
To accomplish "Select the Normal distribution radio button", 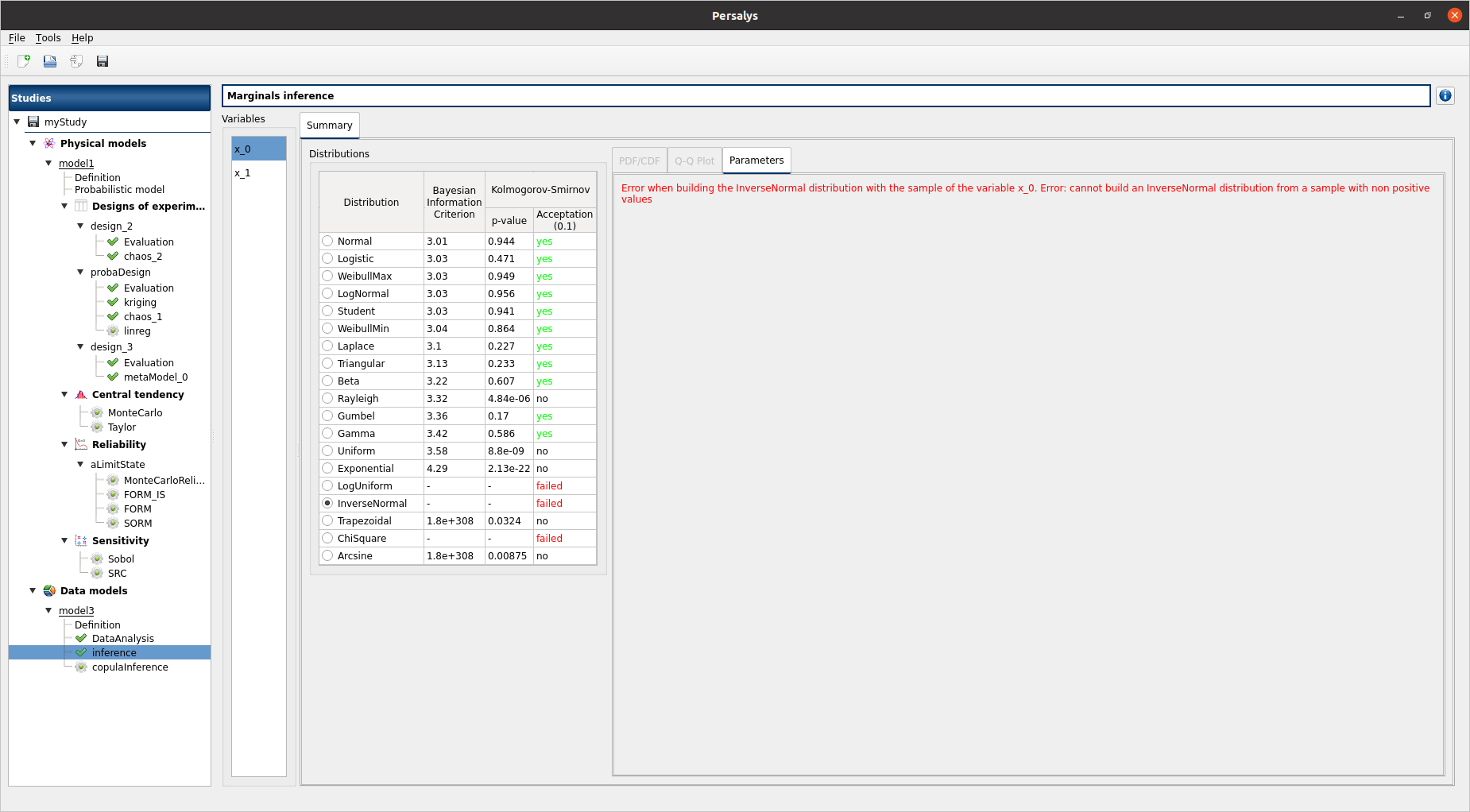I will click(327, 241).
